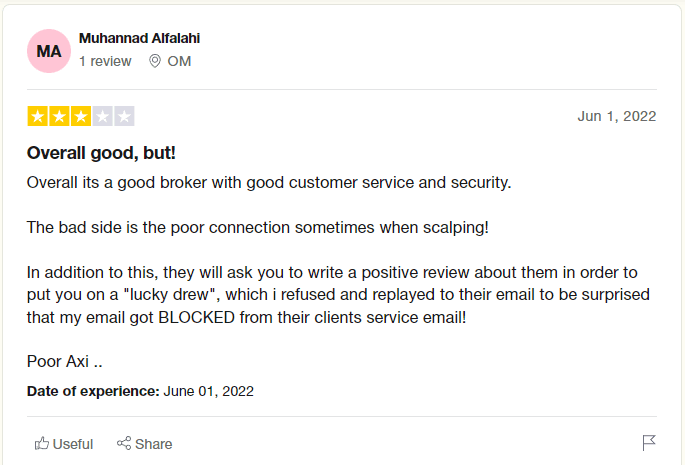Click the "1 review" count

[105, 61]
